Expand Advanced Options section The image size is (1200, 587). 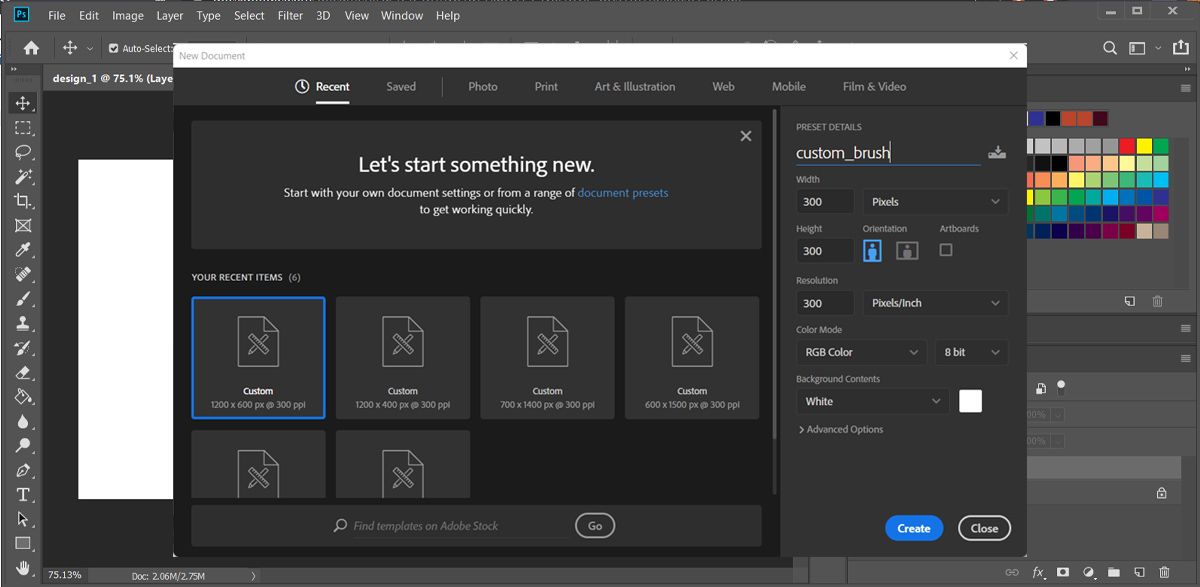(x=840, y=429)
